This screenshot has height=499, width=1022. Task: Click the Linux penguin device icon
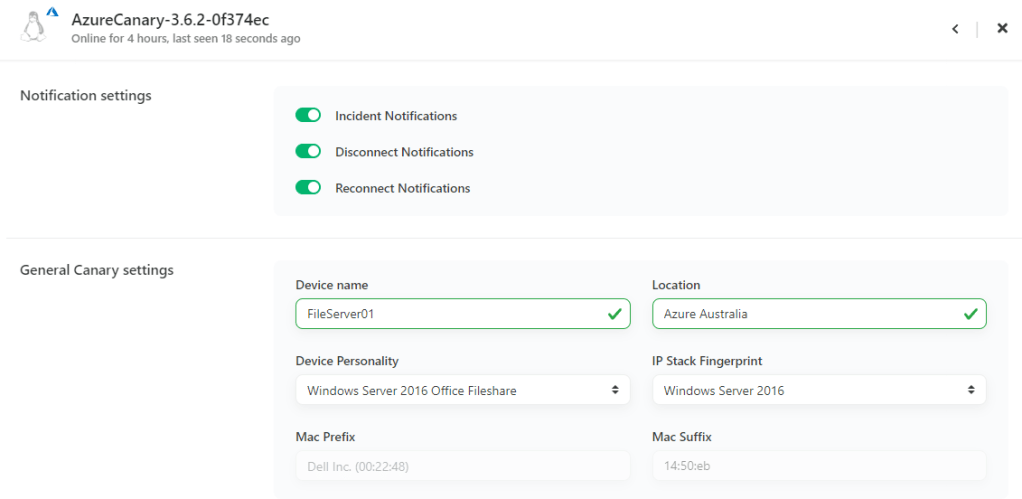coord(33,29)
